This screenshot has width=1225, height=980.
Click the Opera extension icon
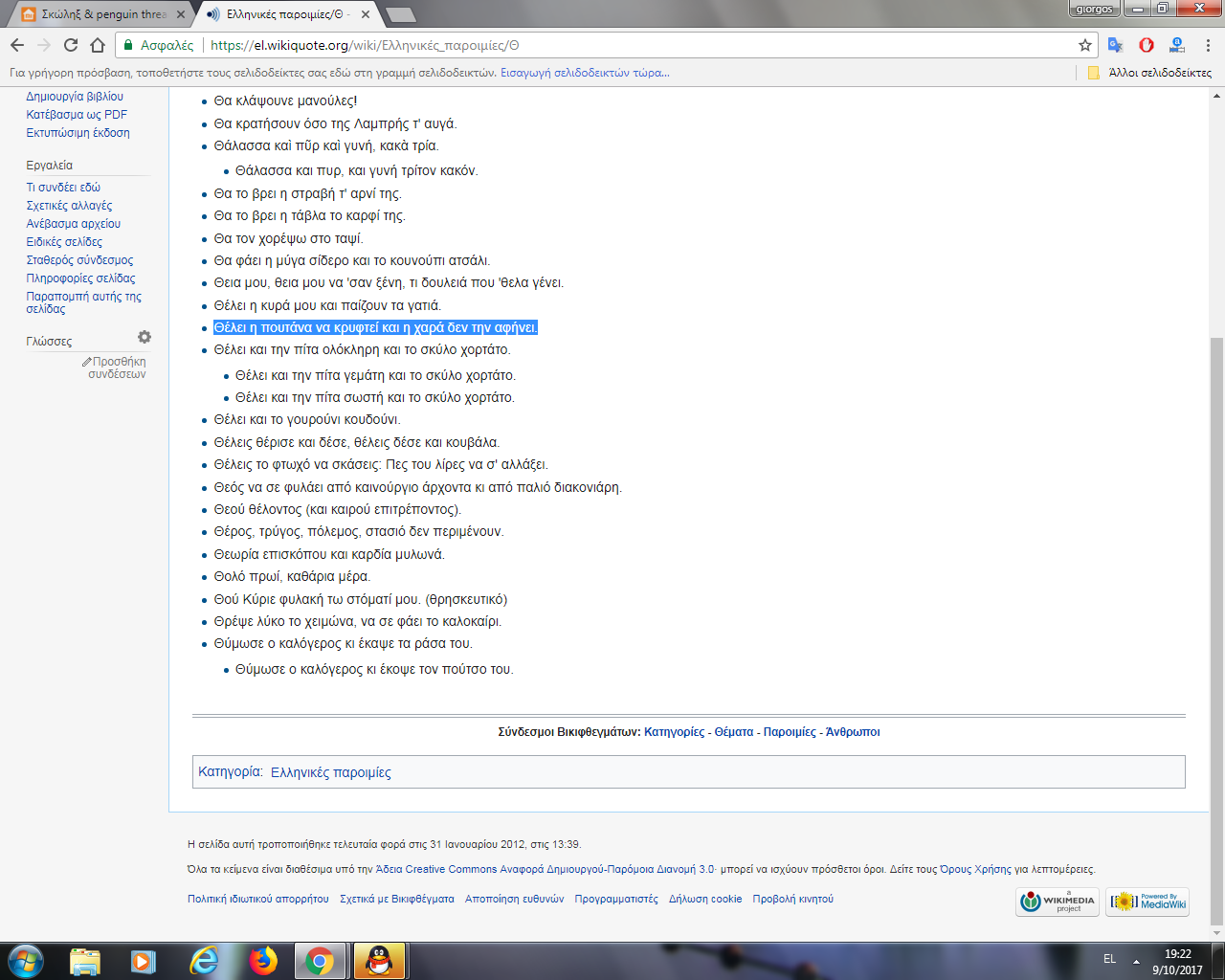click(1147, 45)
